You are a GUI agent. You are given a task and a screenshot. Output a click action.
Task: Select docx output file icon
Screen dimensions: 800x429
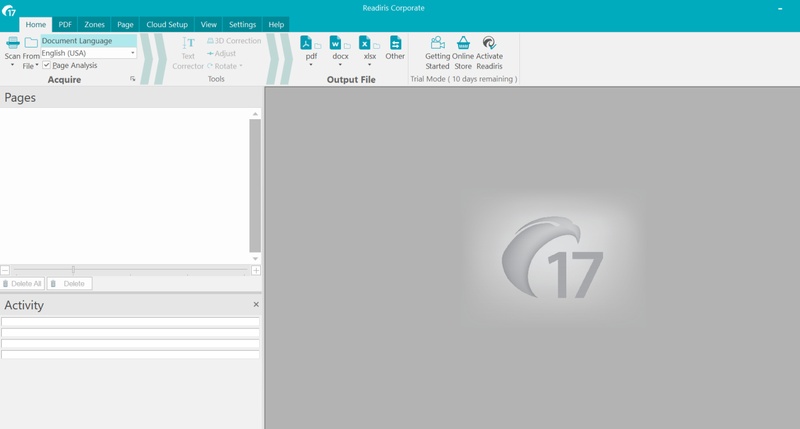[x=335, y=43]
